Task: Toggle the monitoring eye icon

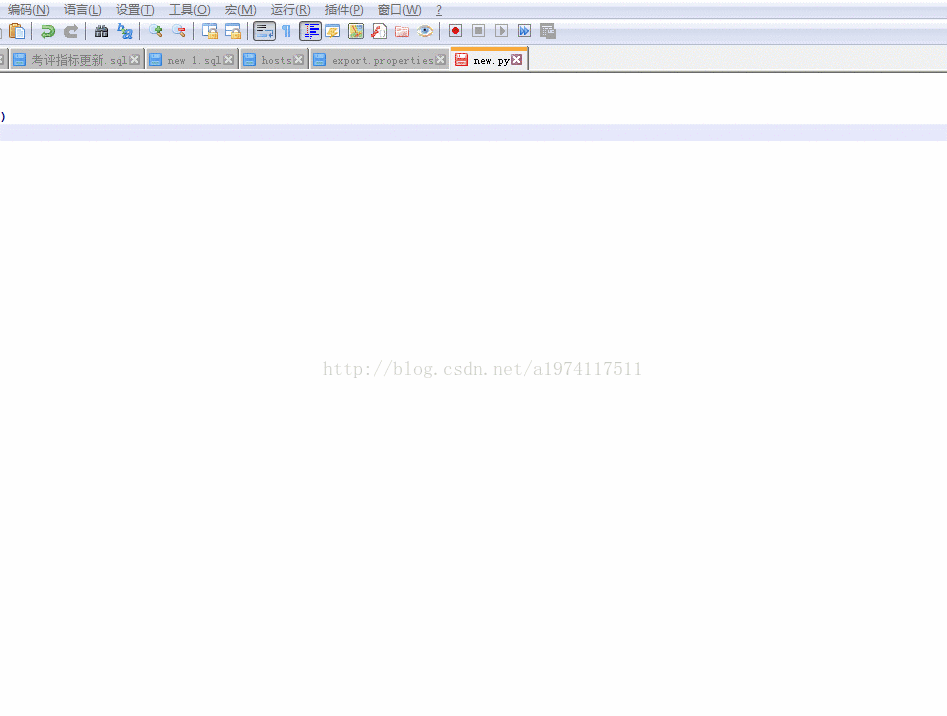Action: click(x=425, y=31)
